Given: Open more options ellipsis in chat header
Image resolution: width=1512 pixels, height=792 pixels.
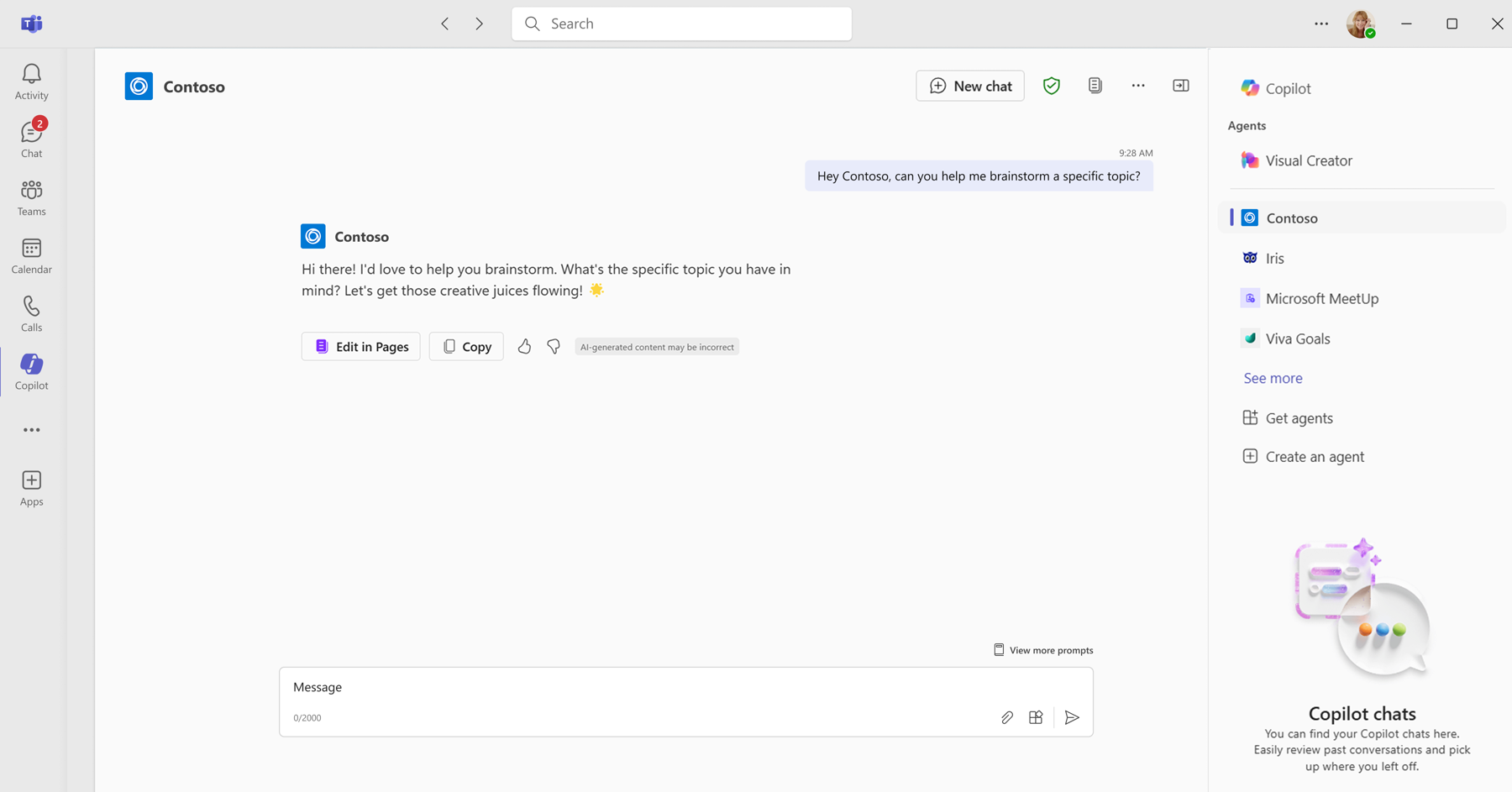Looking at the screenshot, I should coord(1138,86).
